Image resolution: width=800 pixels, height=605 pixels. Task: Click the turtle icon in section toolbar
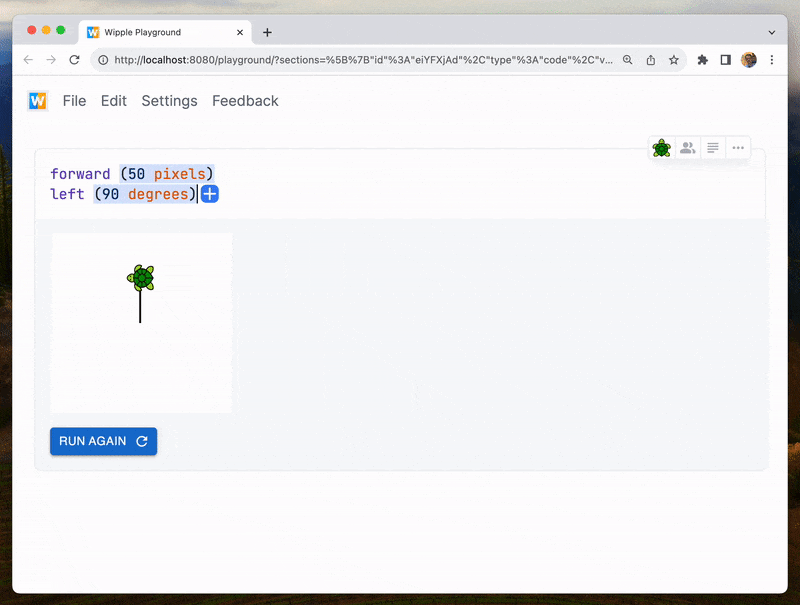662,148
